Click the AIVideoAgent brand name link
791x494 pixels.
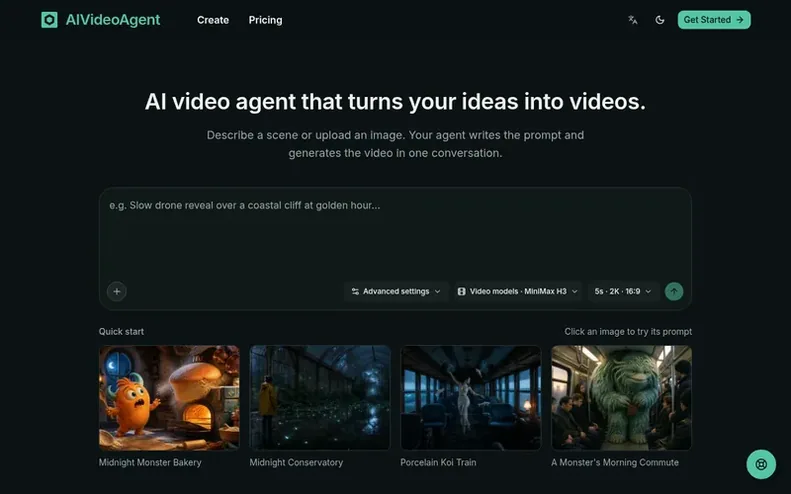[x=113, y=20]
